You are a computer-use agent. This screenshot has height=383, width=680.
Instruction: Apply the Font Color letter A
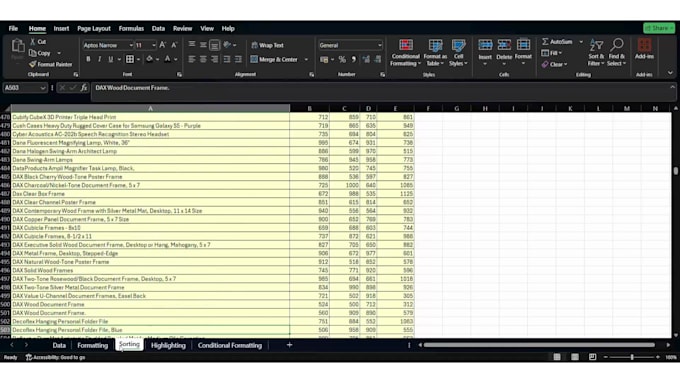coord(167,59)
